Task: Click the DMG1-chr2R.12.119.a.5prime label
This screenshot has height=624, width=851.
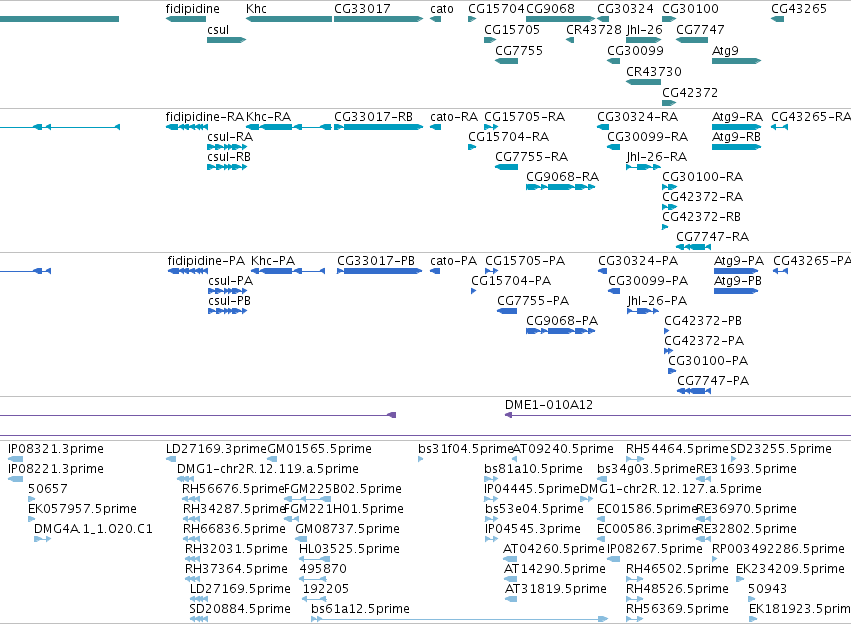Action: 268,469
